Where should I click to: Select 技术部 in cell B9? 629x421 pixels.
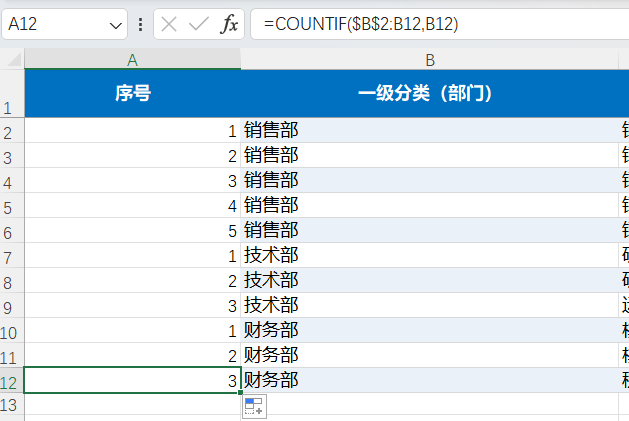(430, 305)
